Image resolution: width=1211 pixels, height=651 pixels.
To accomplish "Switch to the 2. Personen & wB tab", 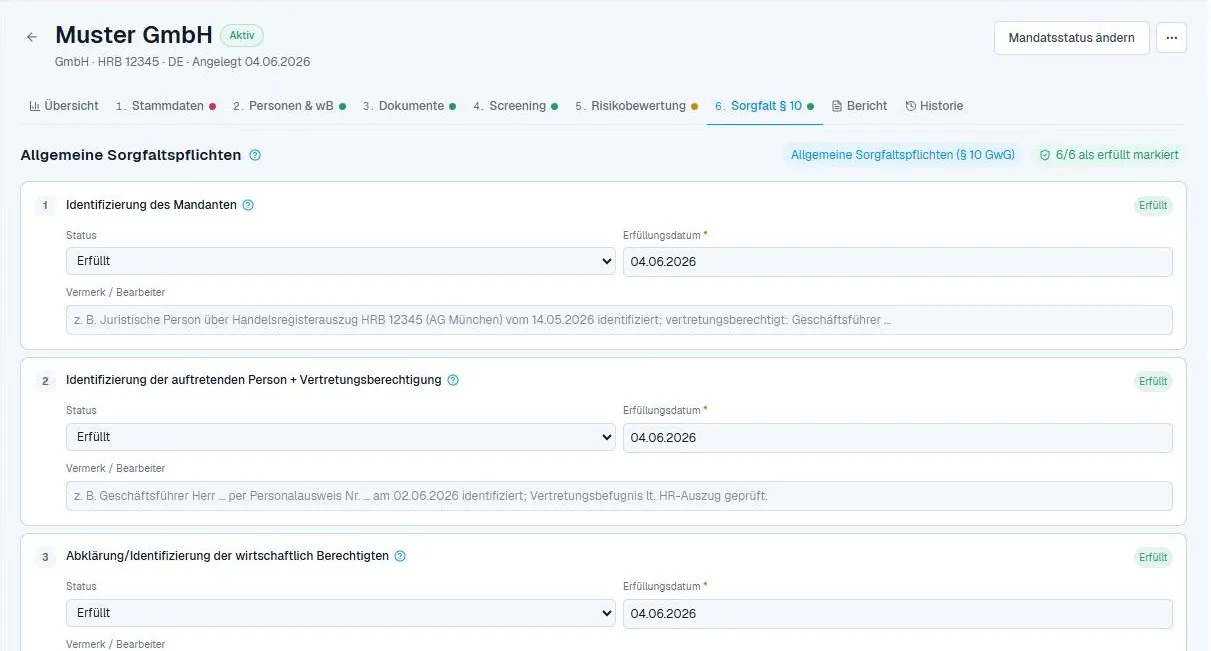I will click(289, 106).
